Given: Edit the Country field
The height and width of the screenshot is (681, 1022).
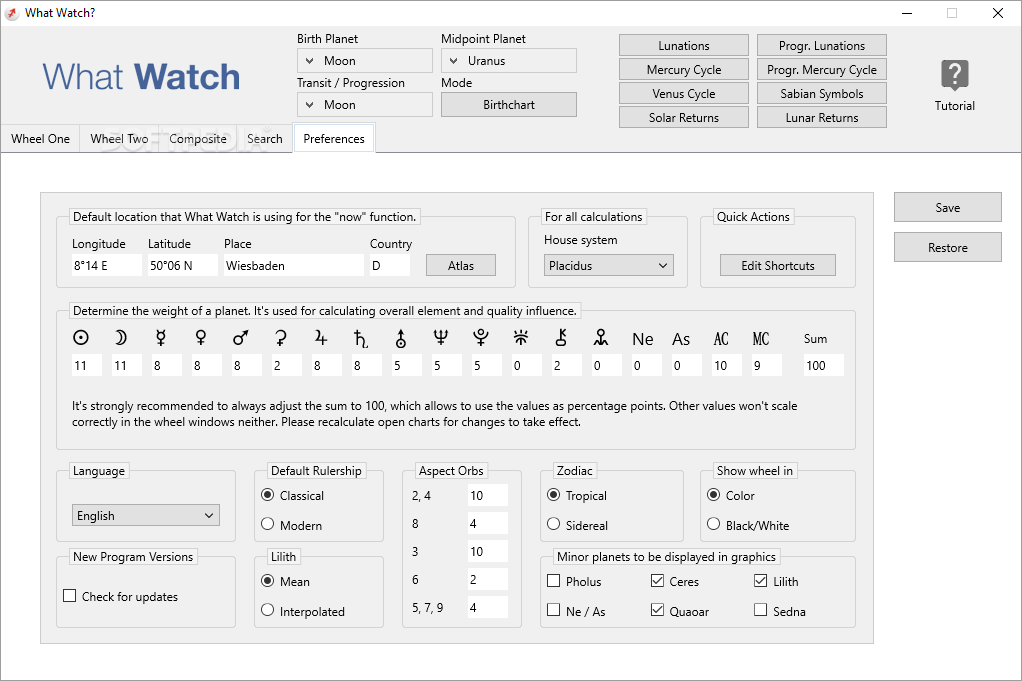Looking at the screenshot, I should (x=390, y=265).
